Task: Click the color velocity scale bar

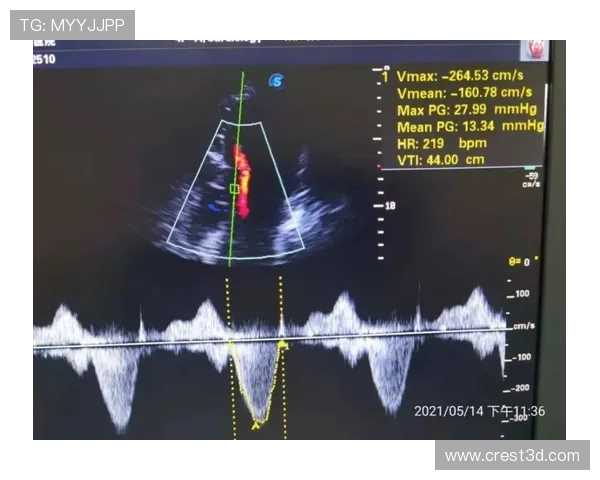Action: [530, 168]
